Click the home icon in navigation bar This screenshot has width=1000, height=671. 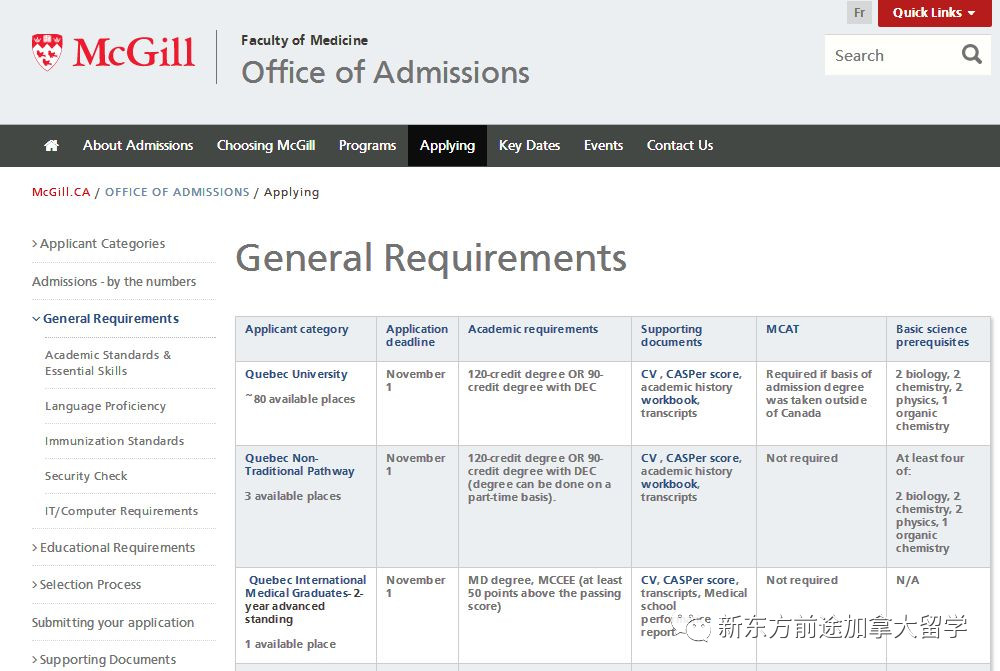[52, 145]
